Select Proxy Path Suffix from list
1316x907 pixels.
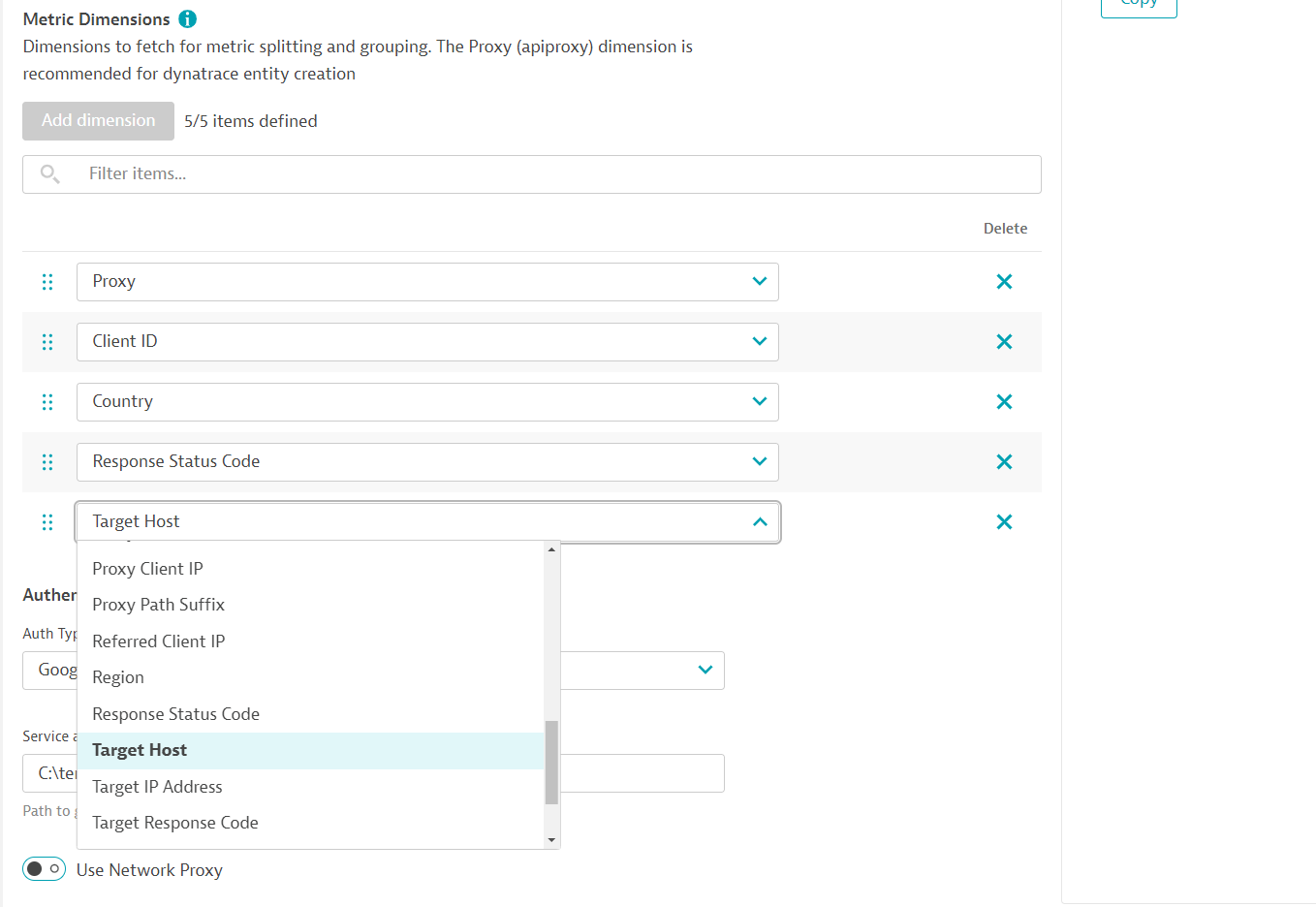point(311,605)
